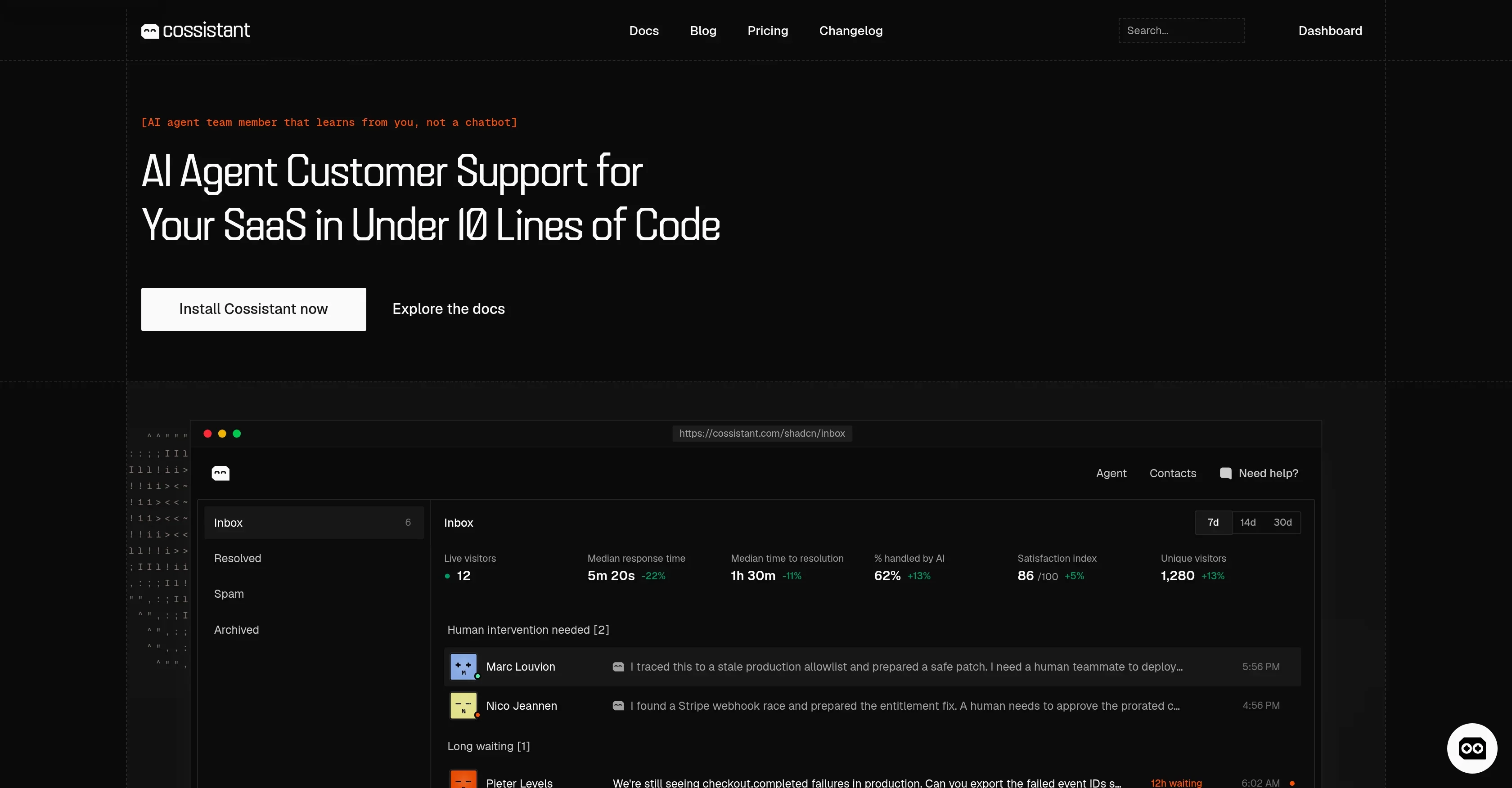Focus the Search field
The height and width of the screenshot is (788, 1512).
(1181, 31)
